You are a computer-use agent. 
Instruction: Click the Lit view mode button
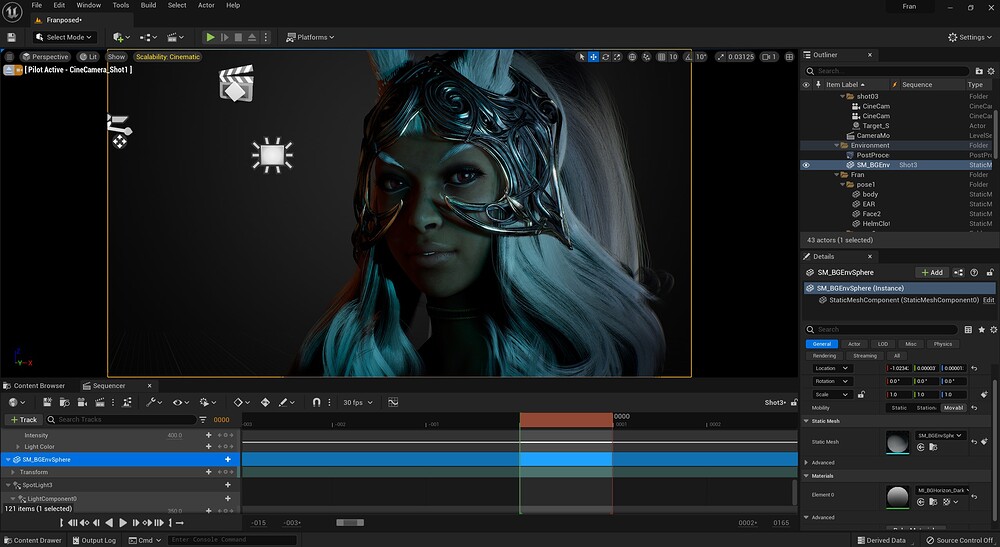(x=88, y=57)
